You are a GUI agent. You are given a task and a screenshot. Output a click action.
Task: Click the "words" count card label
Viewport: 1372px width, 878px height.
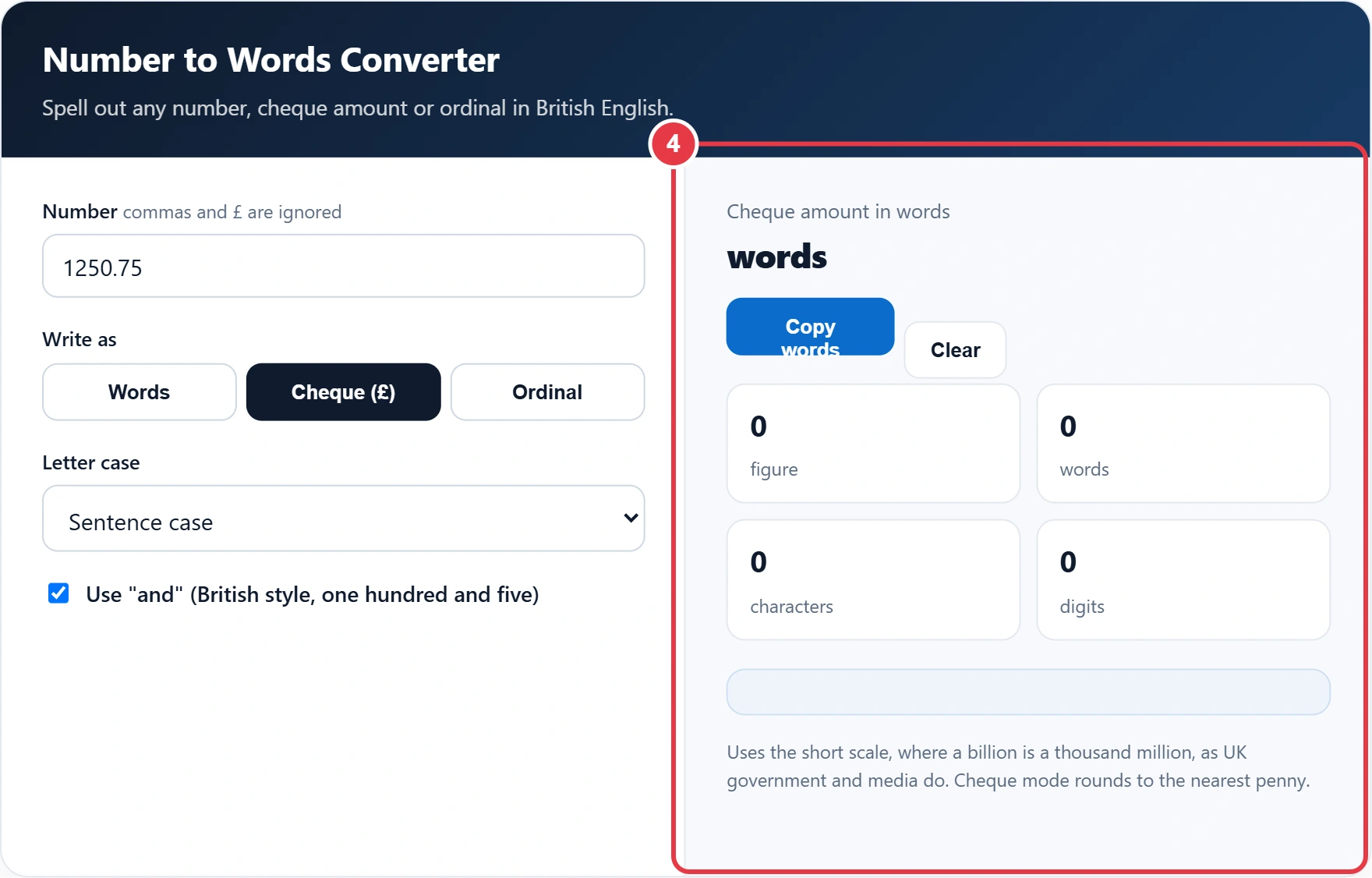click(1084, 469)
